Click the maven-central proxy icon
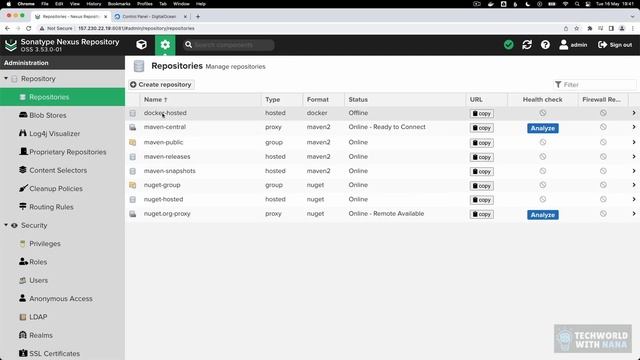 pos(133,127)
